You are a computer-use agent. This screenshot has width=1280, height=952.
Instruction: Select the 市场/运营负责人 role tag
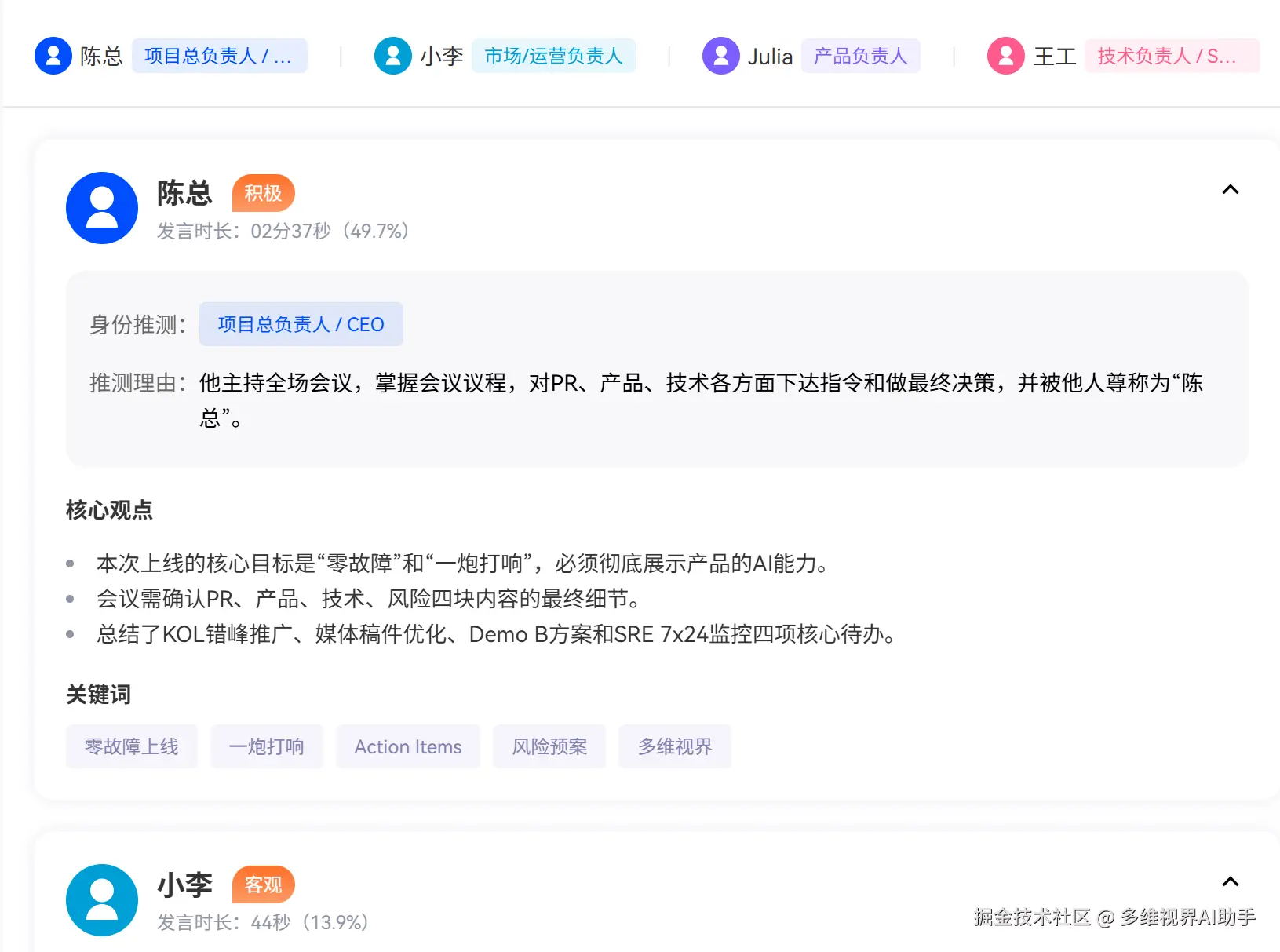coord(553,55)
